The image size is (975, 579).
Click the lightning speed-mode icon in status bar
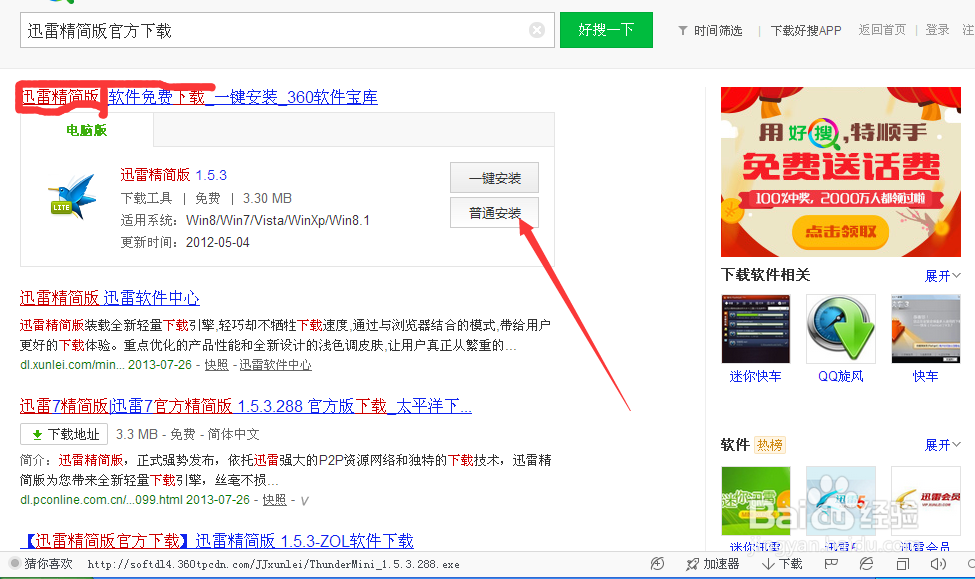pyautogui.click(x=657, y=564)
